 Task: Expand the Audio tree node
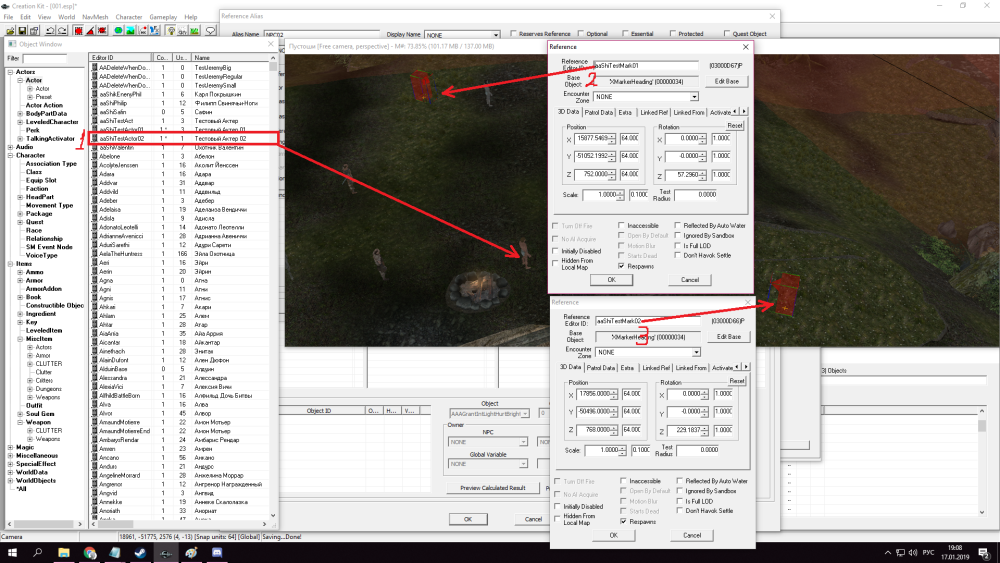(10, 147)
